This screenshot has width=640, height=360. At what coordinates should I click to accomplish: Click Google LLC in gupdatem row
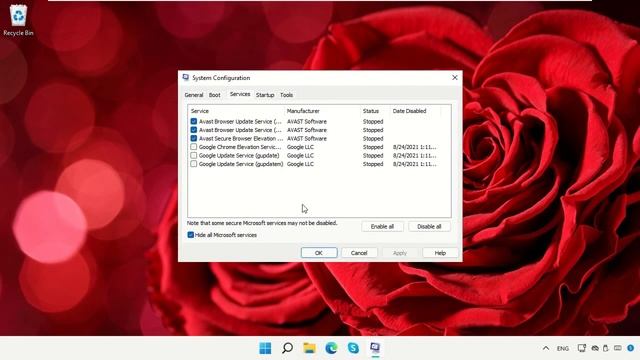pos(300,164)
